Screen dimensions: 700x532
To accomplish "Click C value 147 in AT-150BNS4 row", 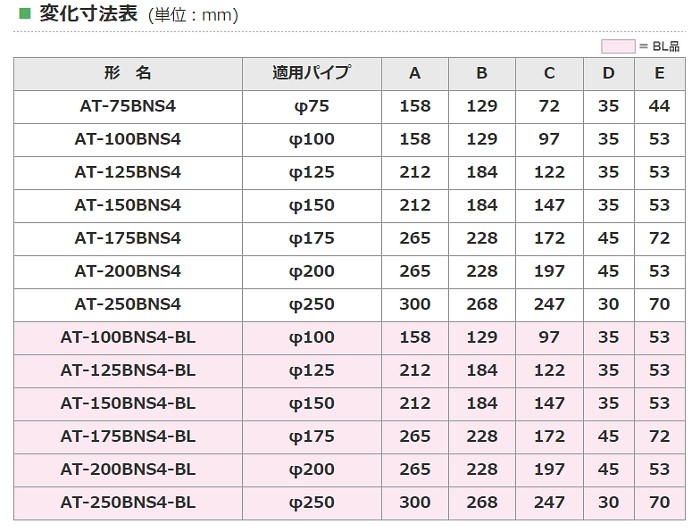I will point(550,205).
